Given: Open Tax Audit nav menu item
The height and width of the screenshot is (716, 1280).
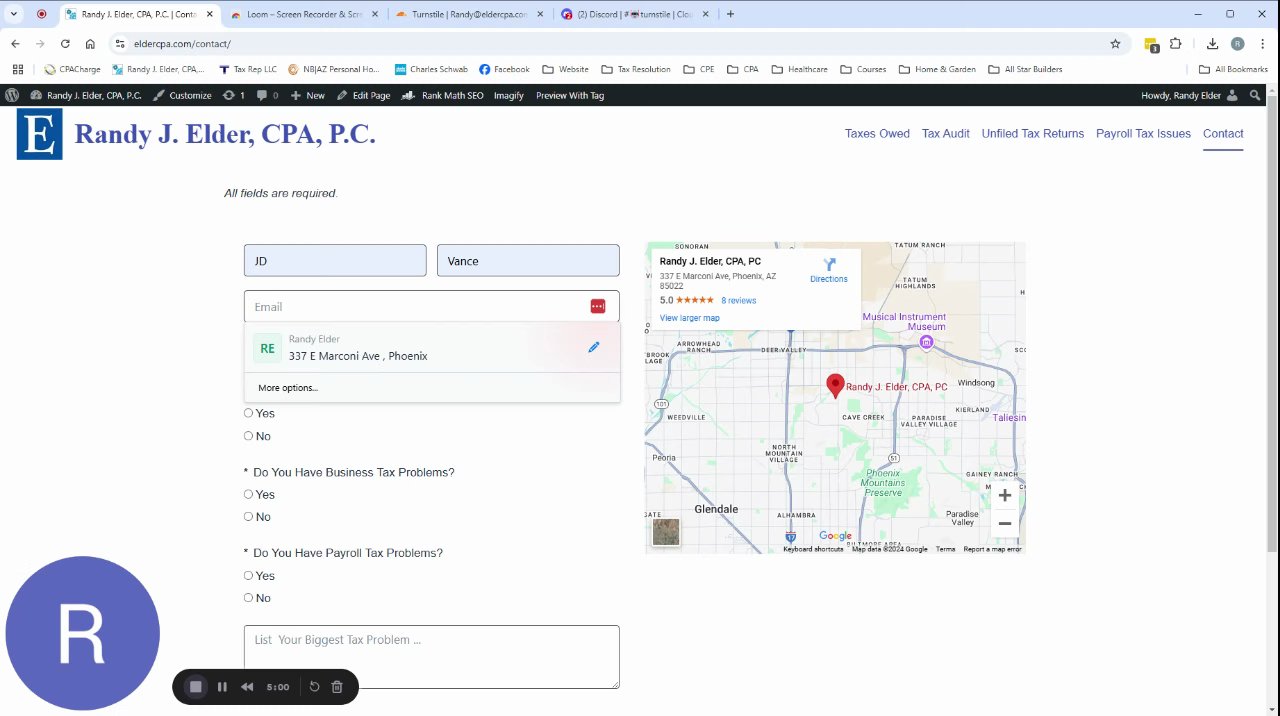Looking at the screenshot, I should [946, 133].
